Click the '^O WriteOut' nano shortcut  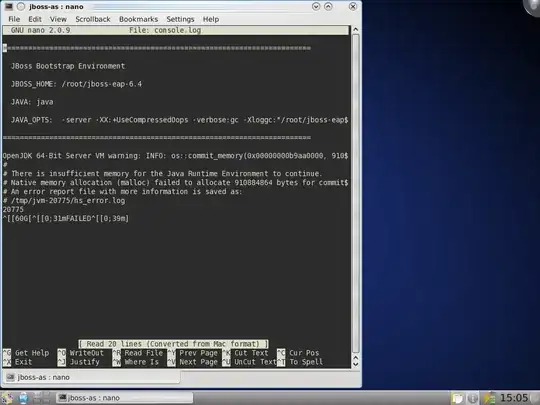(81, 353)
